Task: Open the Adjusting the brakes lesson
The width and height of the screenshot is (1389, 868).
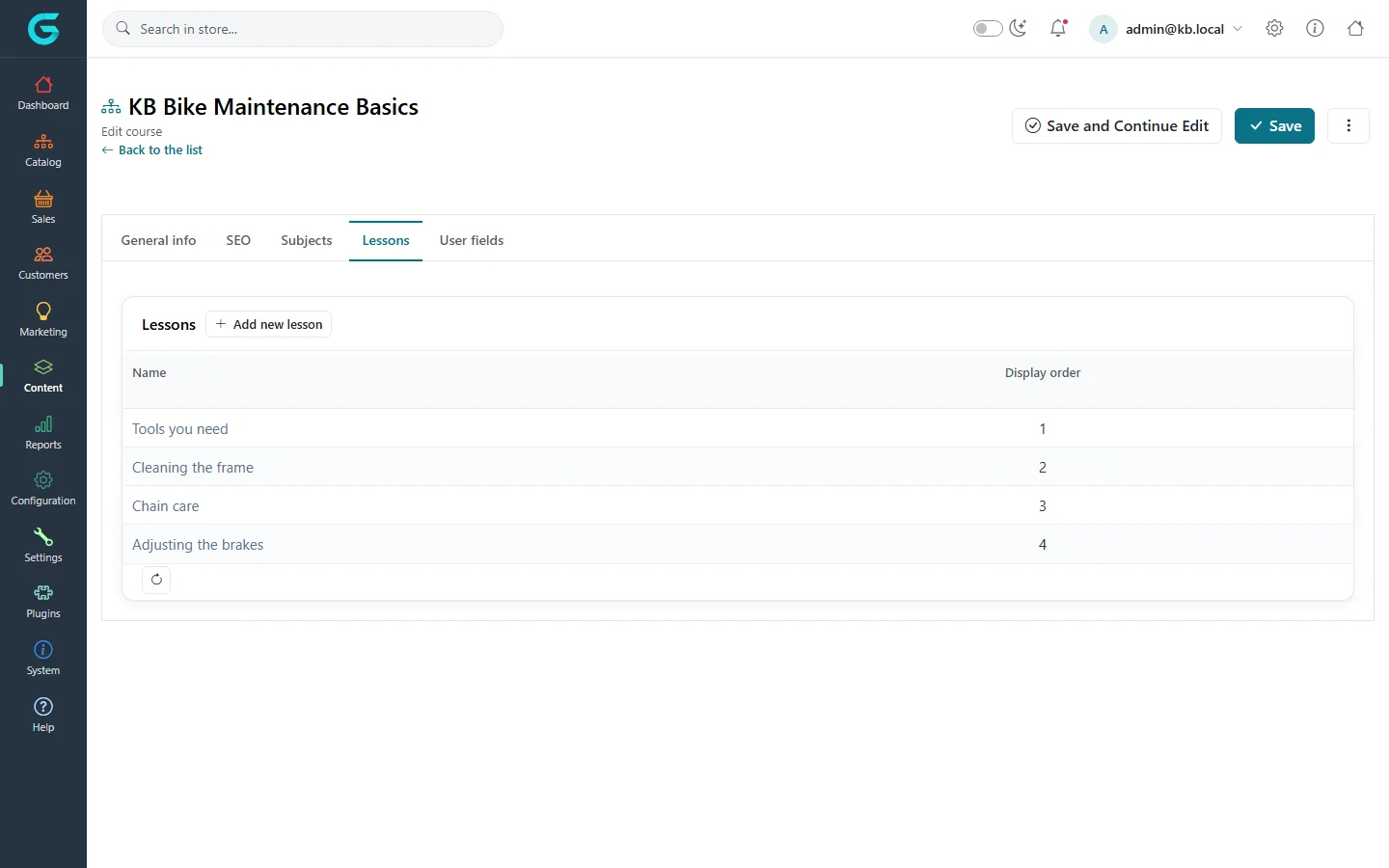Action: (x=198, y=545)
